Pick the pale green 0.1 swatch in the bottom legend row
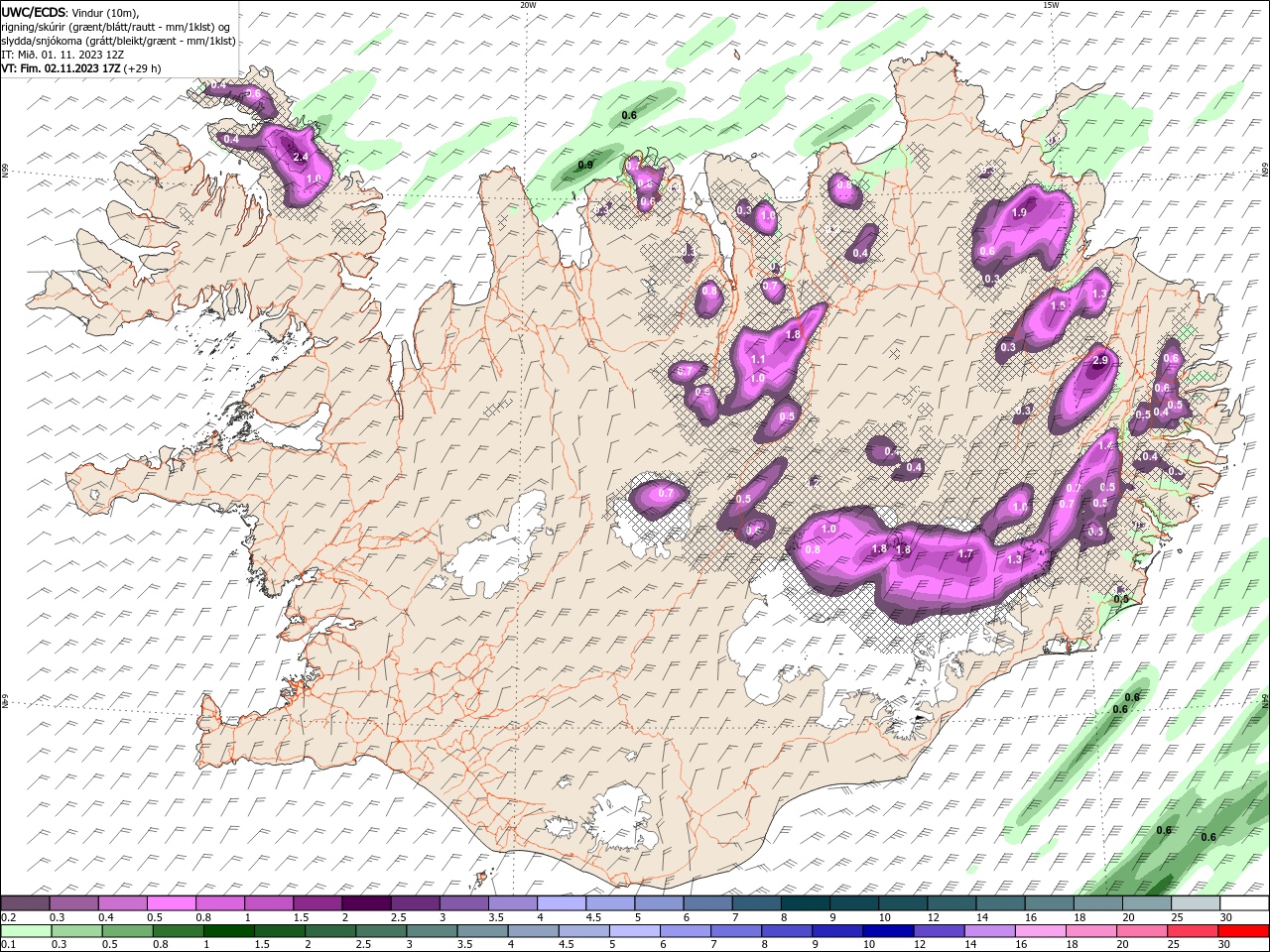Viewport: 1270px width, 952px height. click(x=25, y=930)
